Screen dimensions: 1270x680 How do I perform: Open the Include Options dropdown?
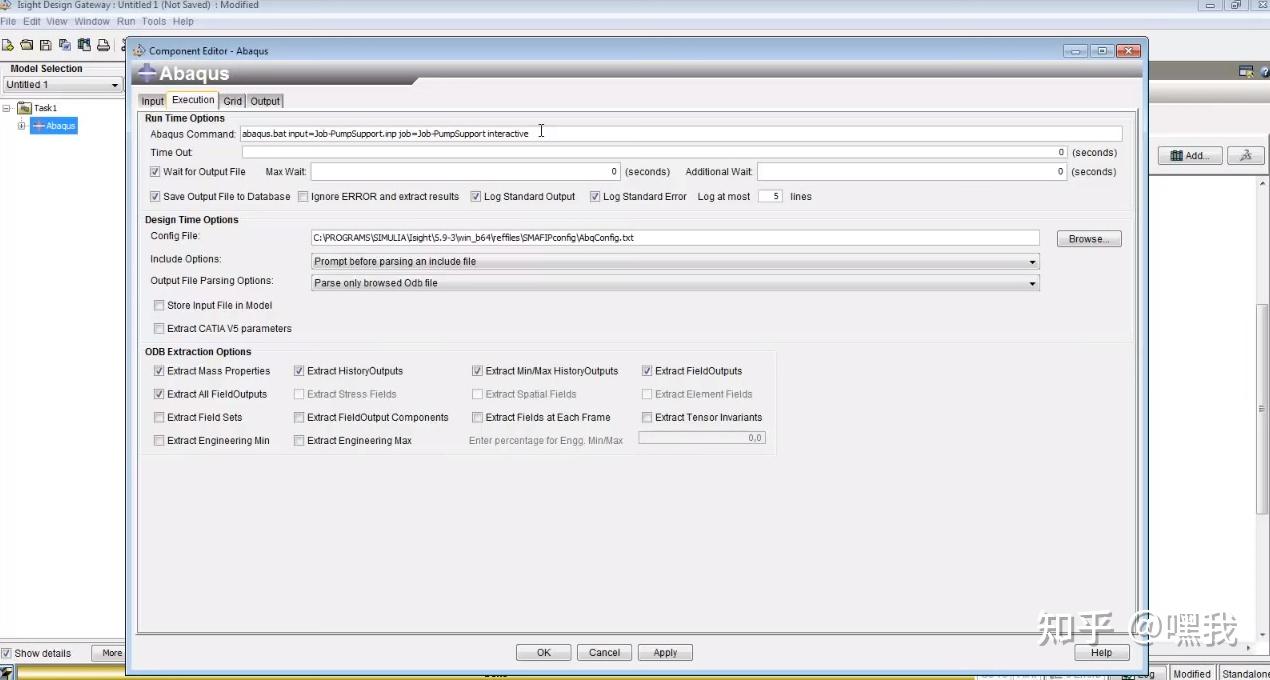click(675, 262)
